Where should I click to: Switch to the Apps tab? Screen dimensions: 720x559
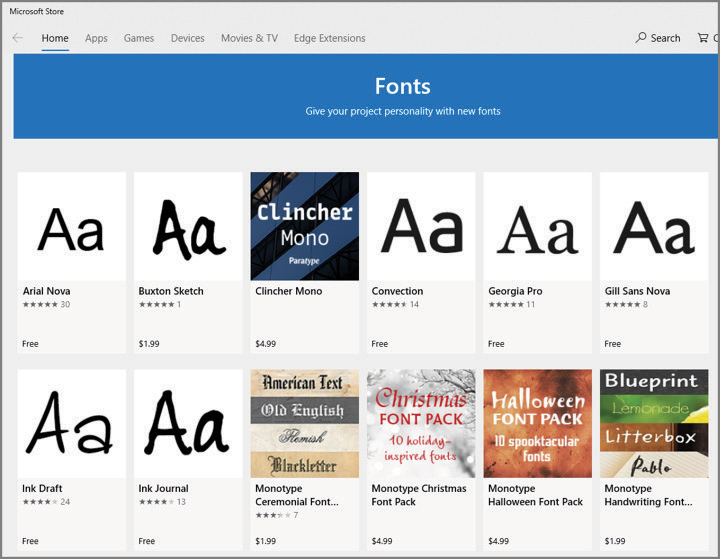96,38
